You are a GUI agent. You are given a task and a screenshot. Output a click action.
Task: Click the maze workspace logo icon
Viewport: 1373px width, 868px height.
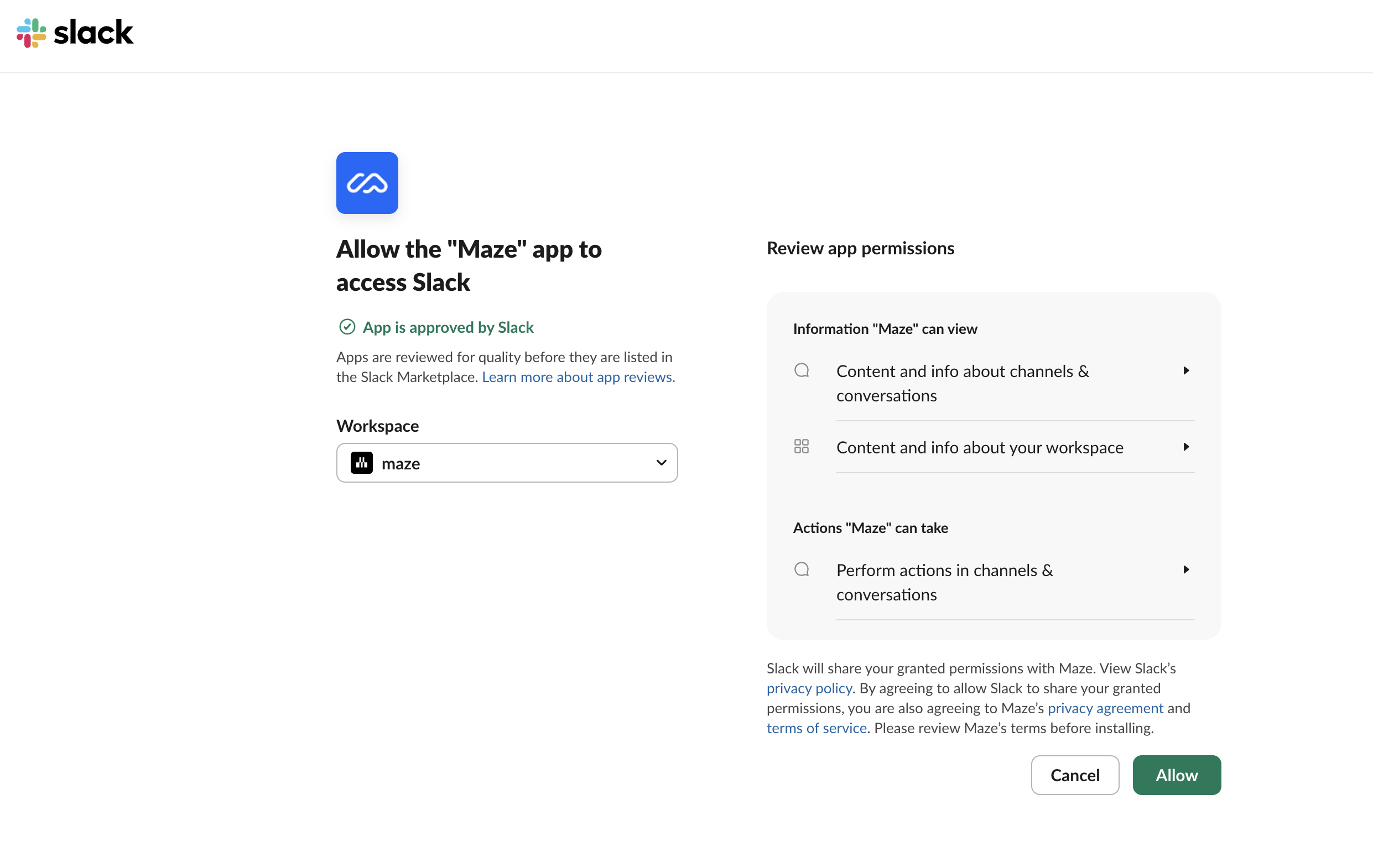pyautogui.click(x=361, y=463)
